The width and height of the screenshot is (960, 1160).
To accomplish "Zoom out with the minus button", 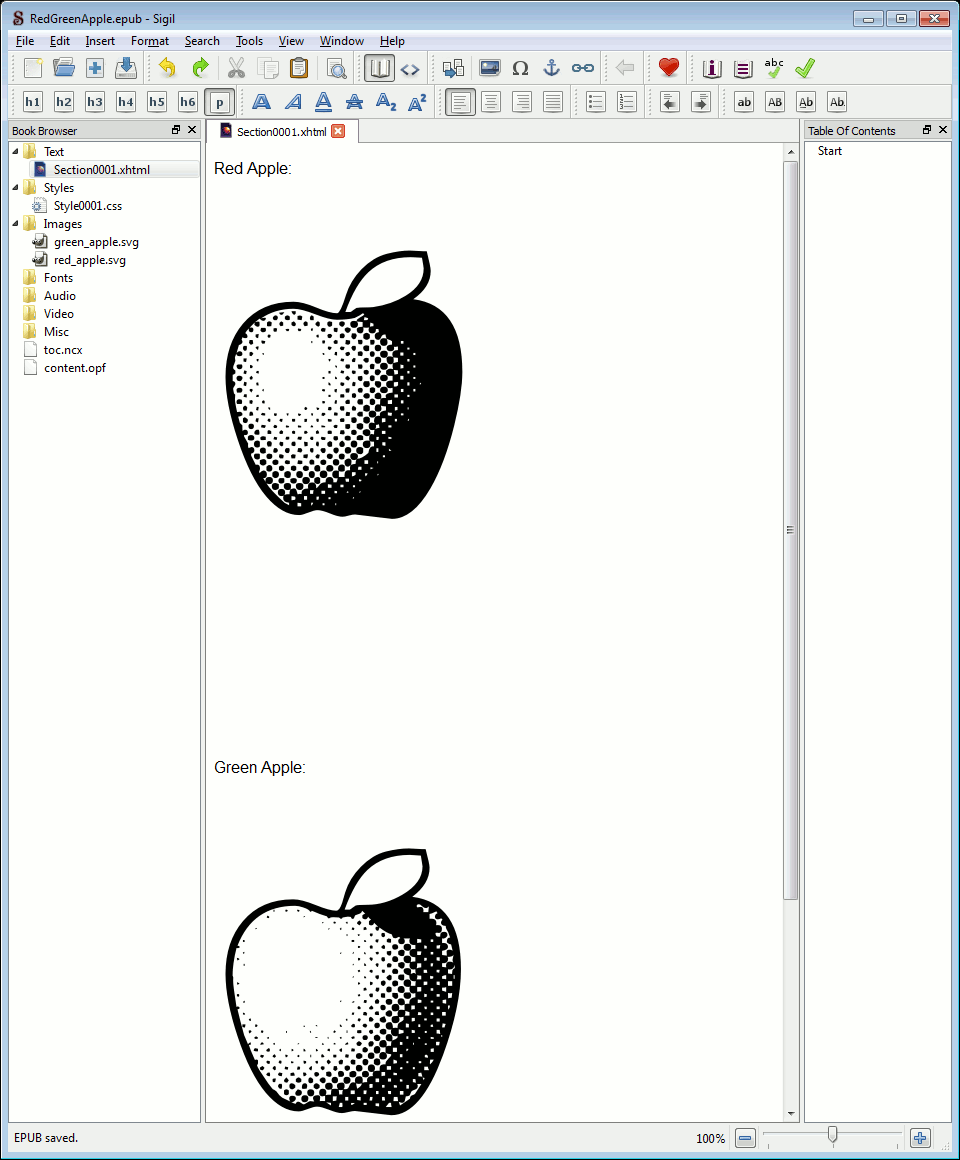I will tap(746, 1138).
